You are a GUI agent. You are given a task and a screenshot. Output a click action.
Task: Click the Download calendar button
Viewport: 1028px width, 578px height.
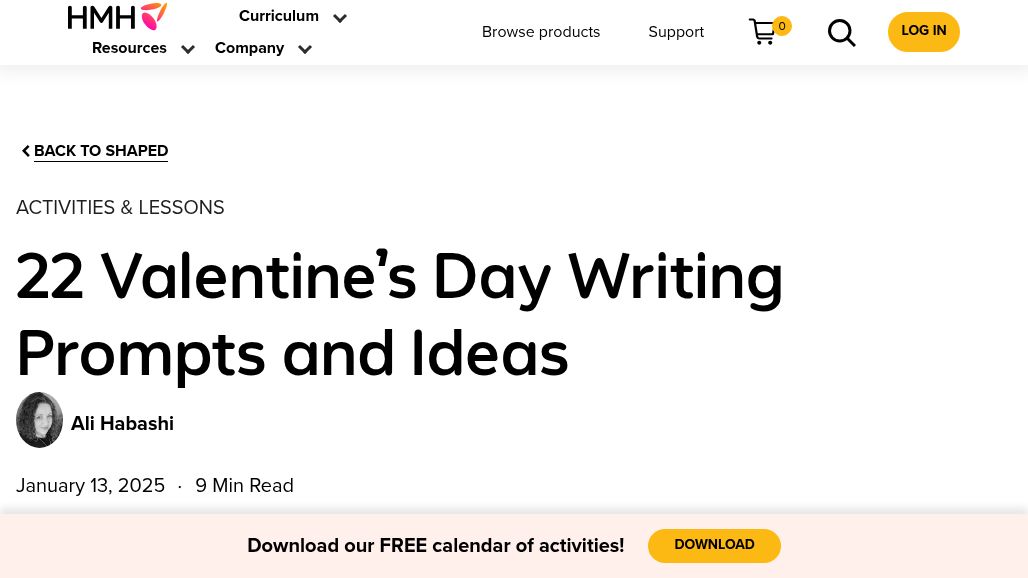(714, 545)
